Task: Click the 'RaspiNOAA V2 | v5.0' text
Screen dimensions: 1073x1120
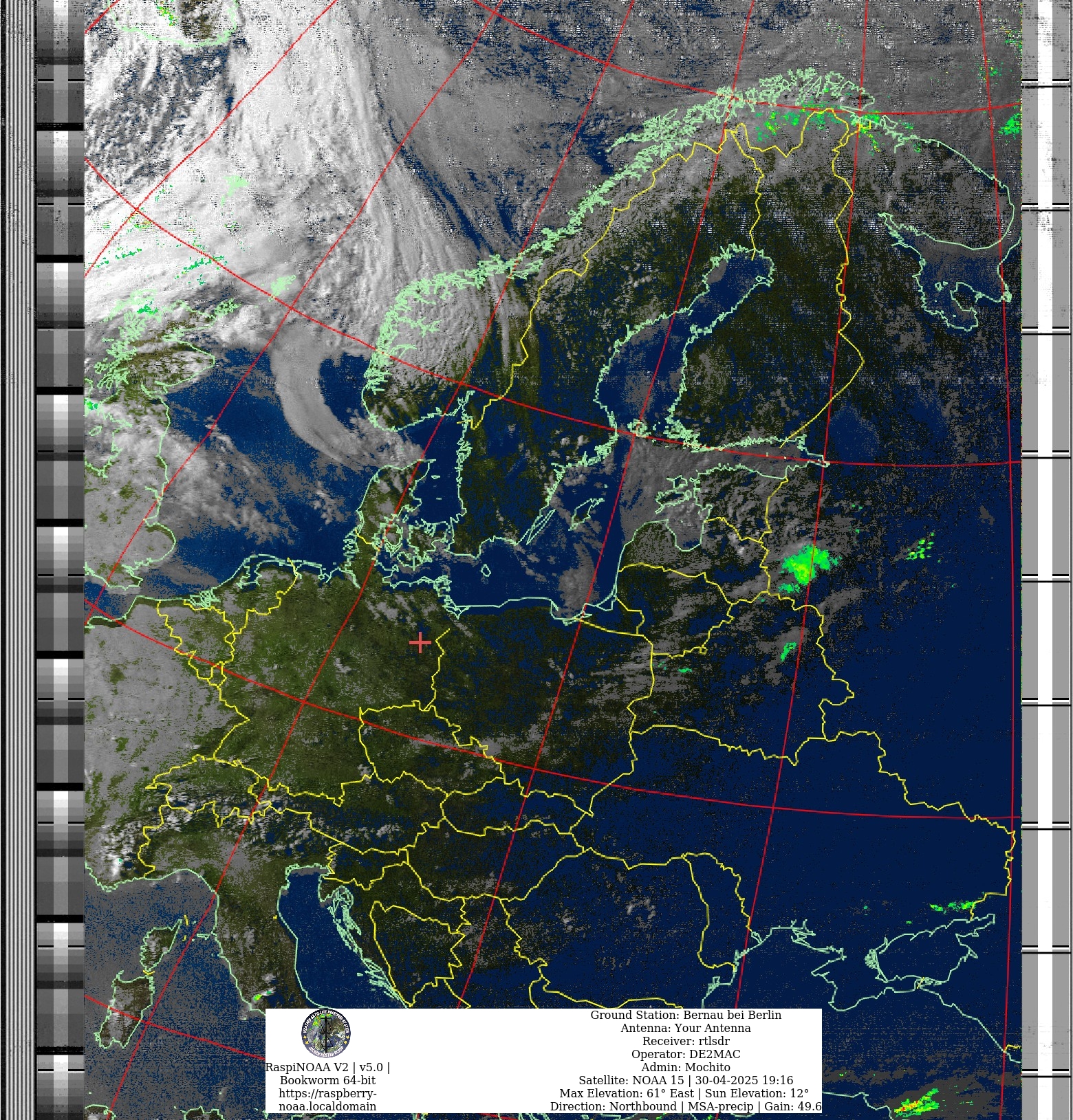Action: tap(327, 1067)
